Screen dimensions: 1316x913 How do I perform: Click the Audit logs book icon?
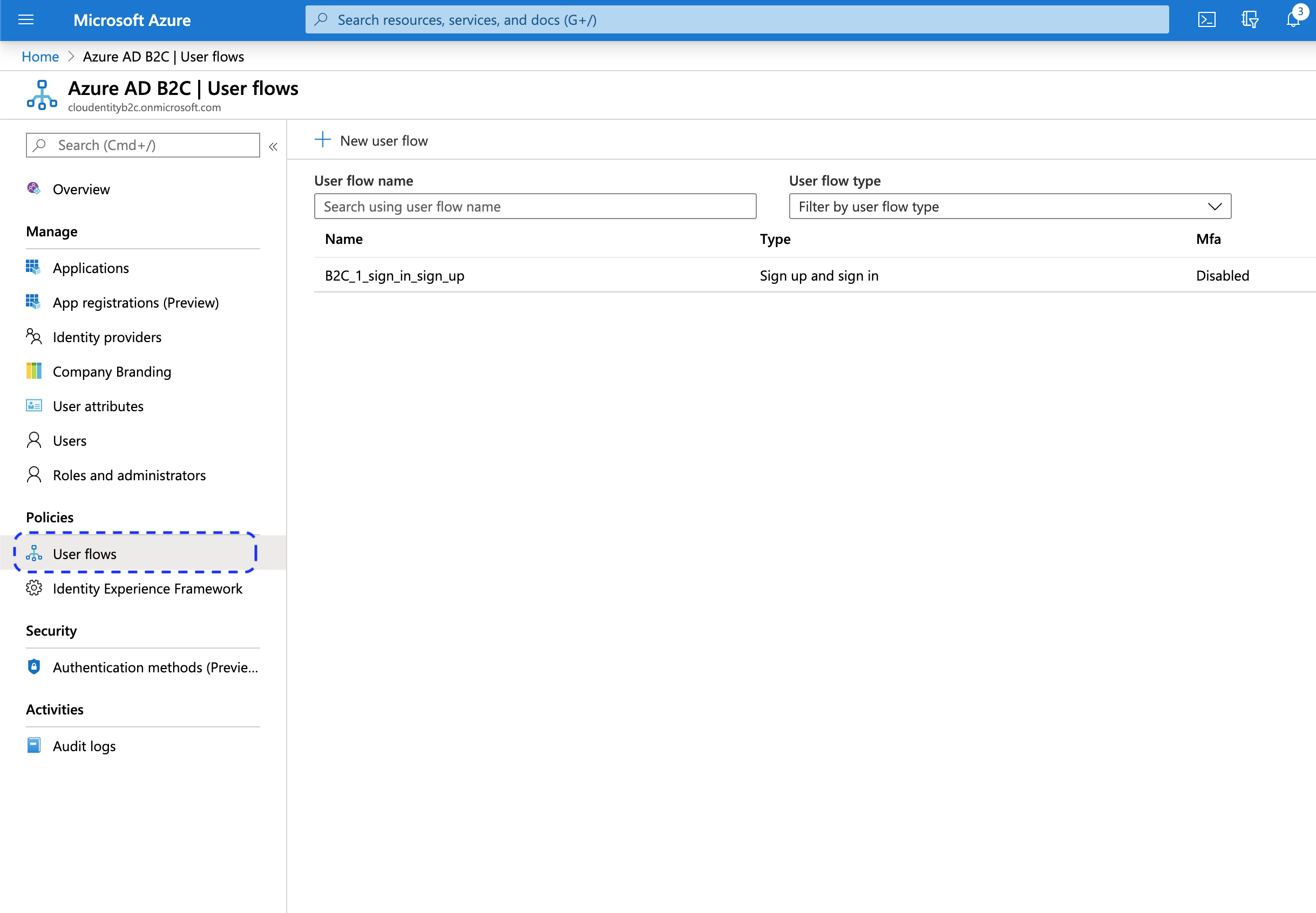pos(34,745)
